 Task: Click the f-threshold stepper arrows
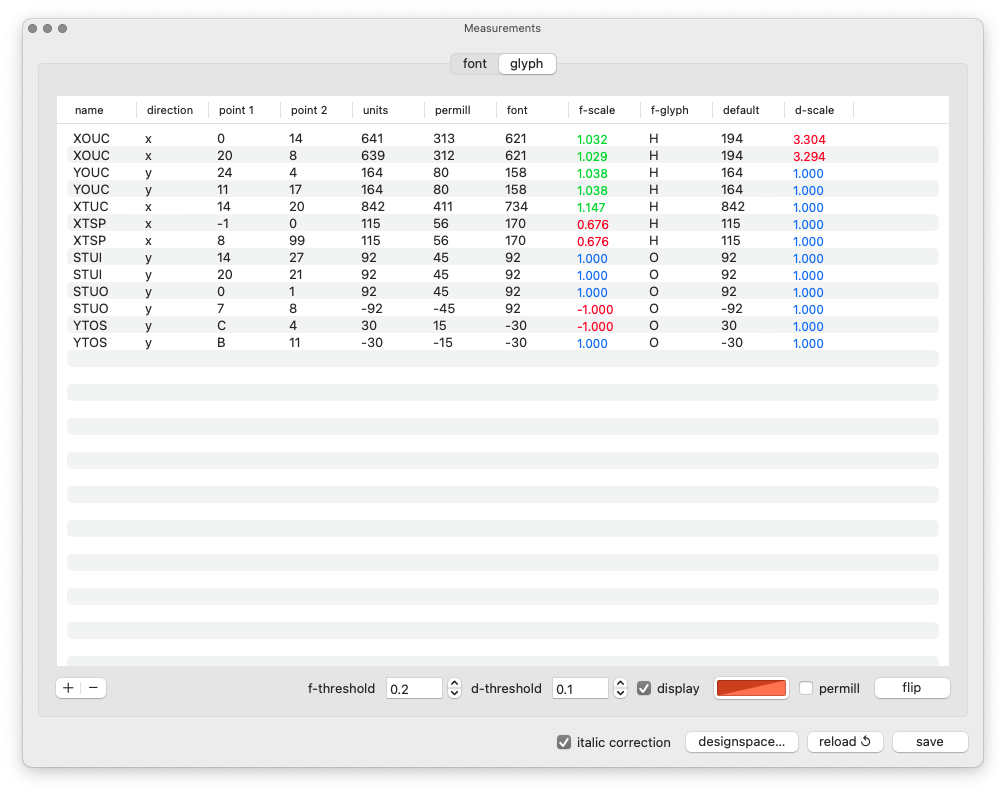point(454,688)
